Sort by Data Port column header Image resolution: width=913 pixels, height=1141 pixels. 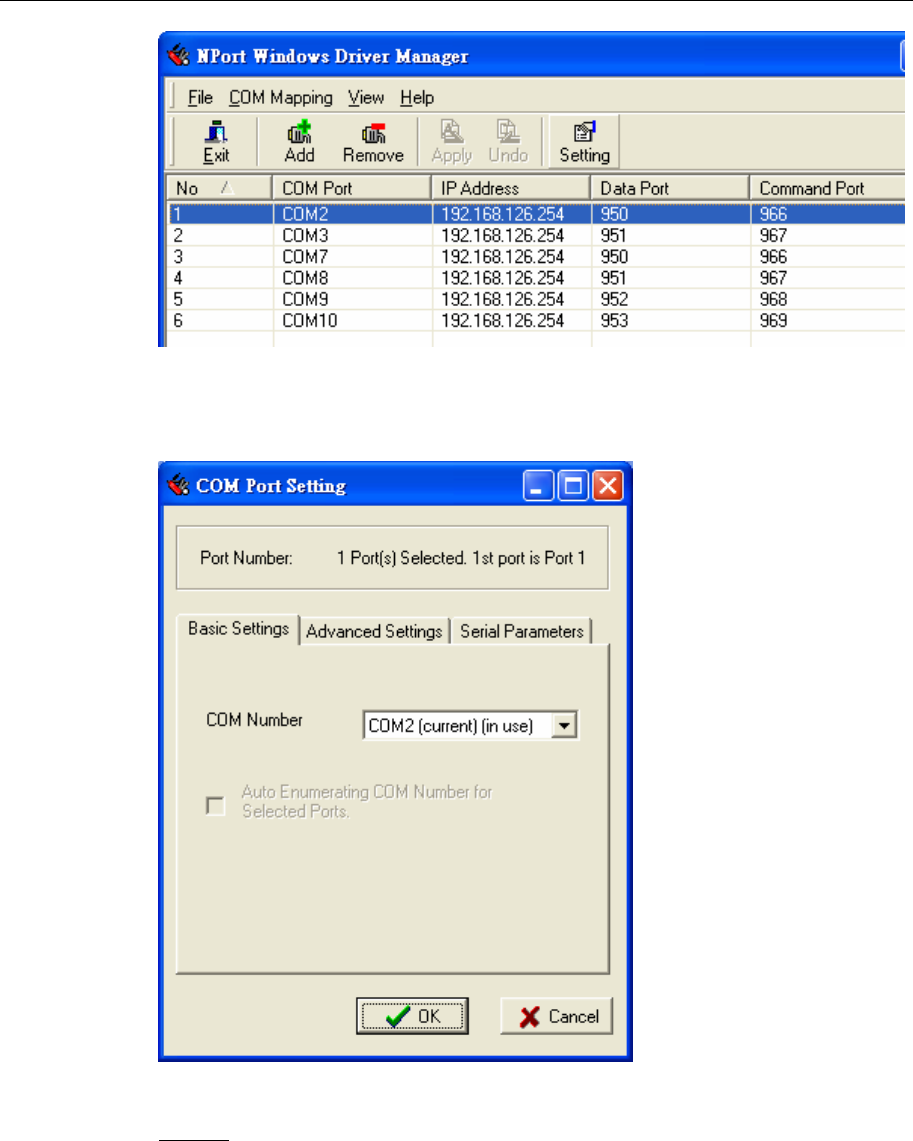669,188
